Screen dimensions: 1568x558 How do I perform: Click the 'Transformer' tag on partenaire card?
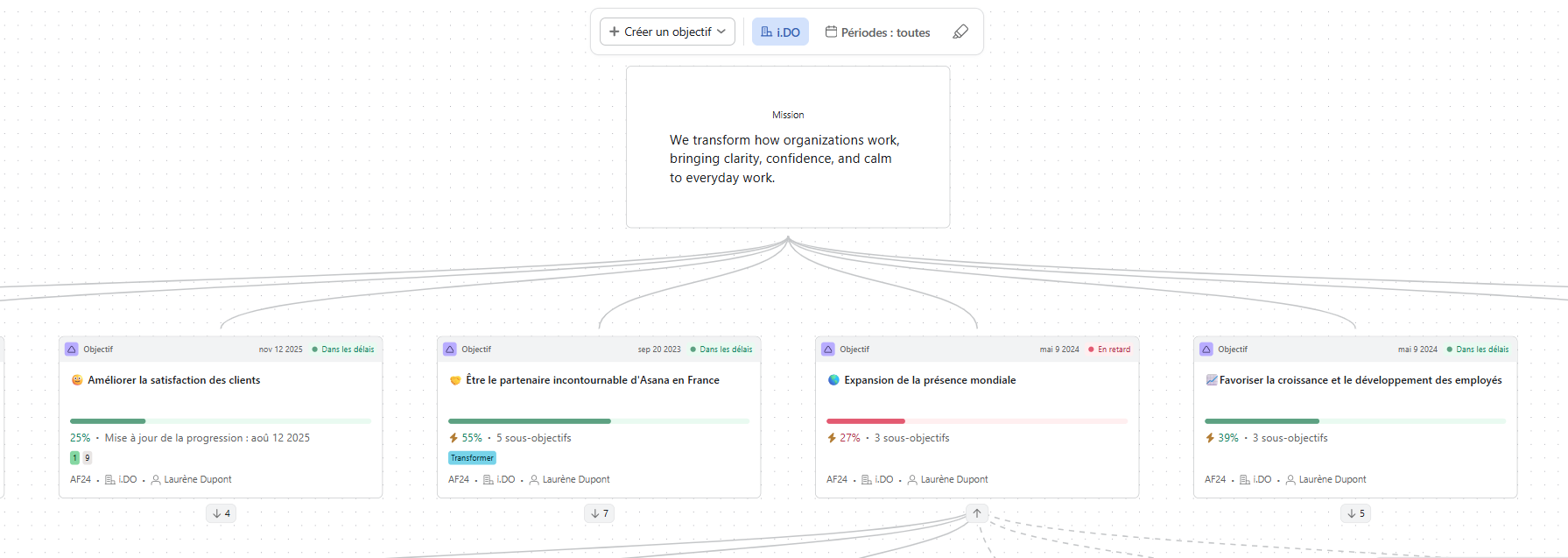point(472,458)
